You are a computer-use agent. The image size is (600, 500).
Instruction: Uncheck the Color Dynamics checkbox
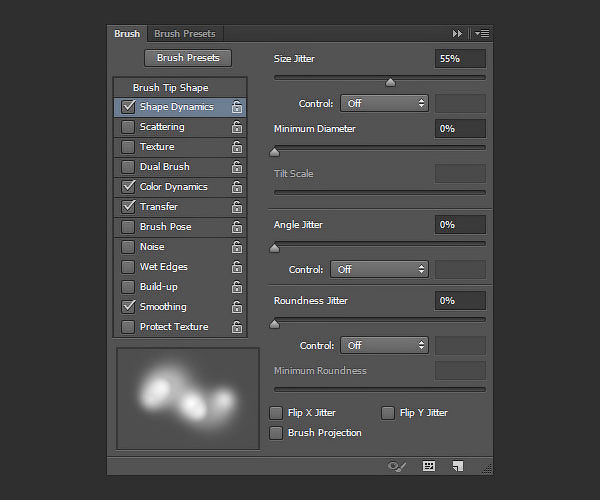[x=128, y=187]
